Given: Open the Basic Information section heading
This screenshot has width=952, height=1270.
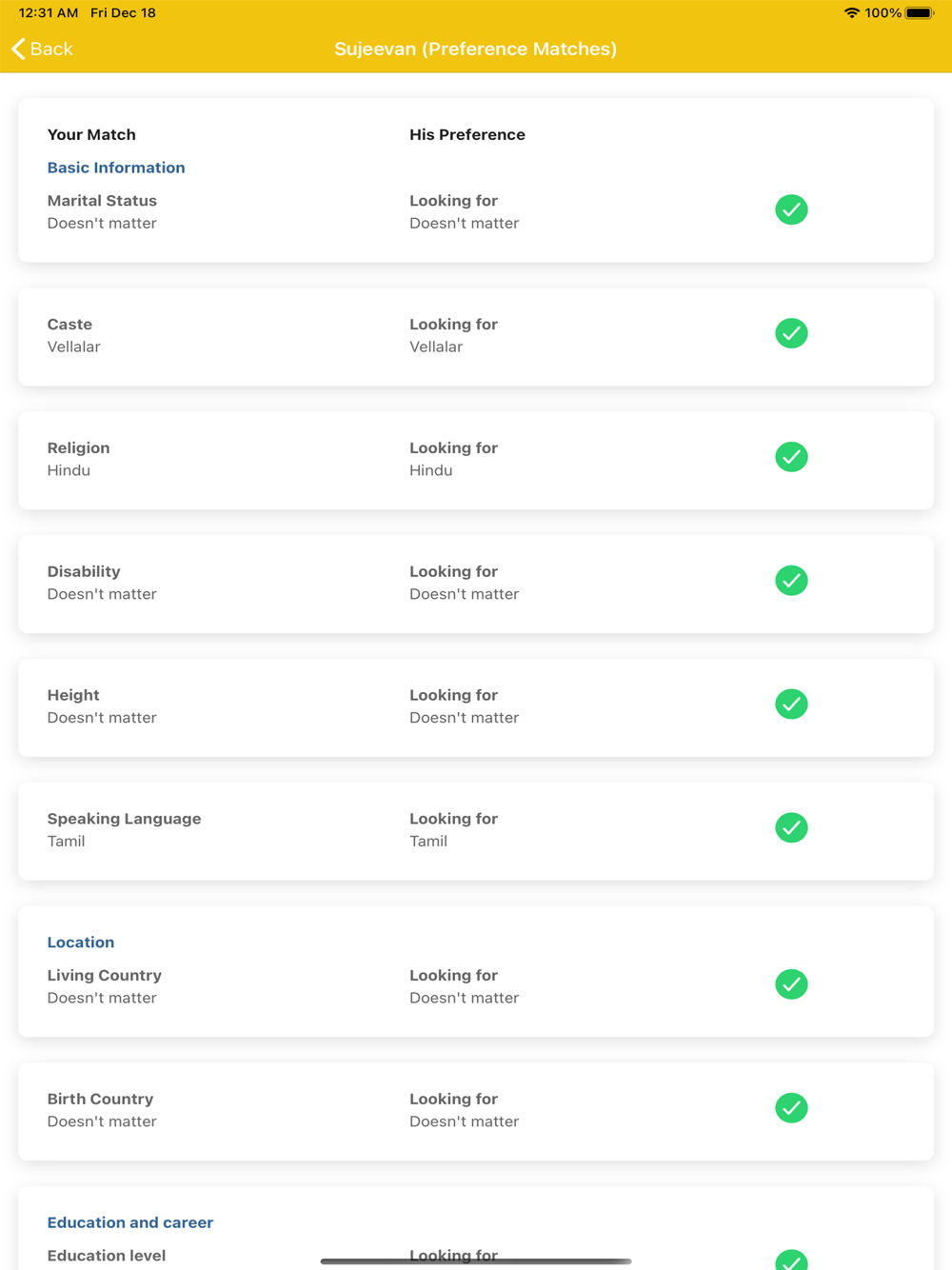Looking at the screenshot, I should click(116, 168).
